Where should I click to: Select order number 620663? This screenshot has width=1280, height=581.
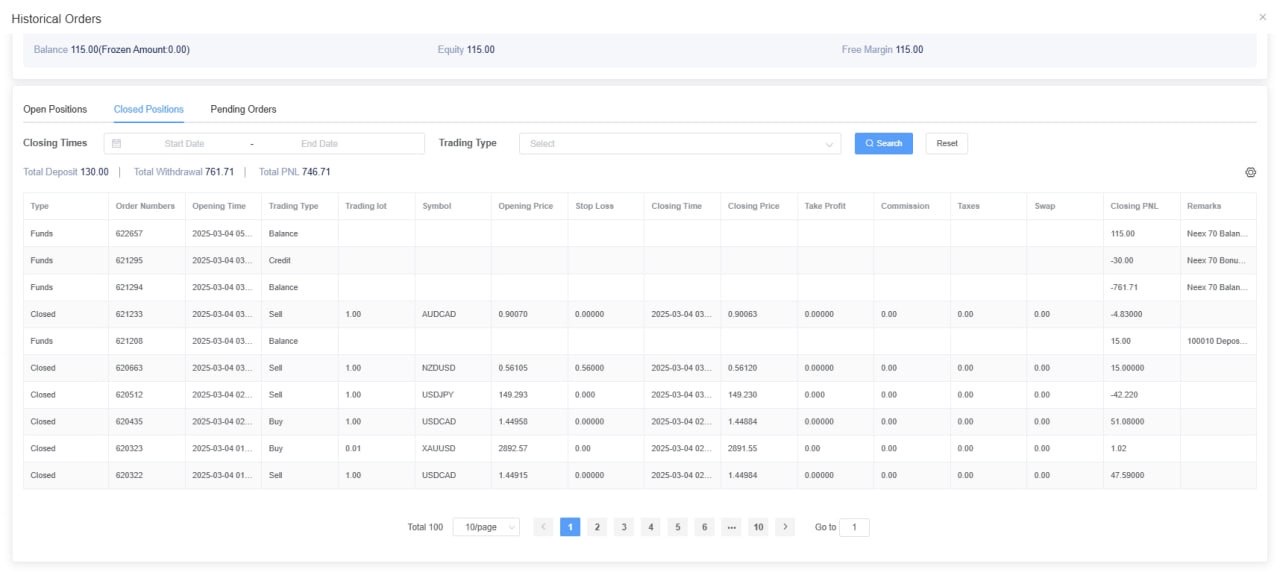point(130,368)
